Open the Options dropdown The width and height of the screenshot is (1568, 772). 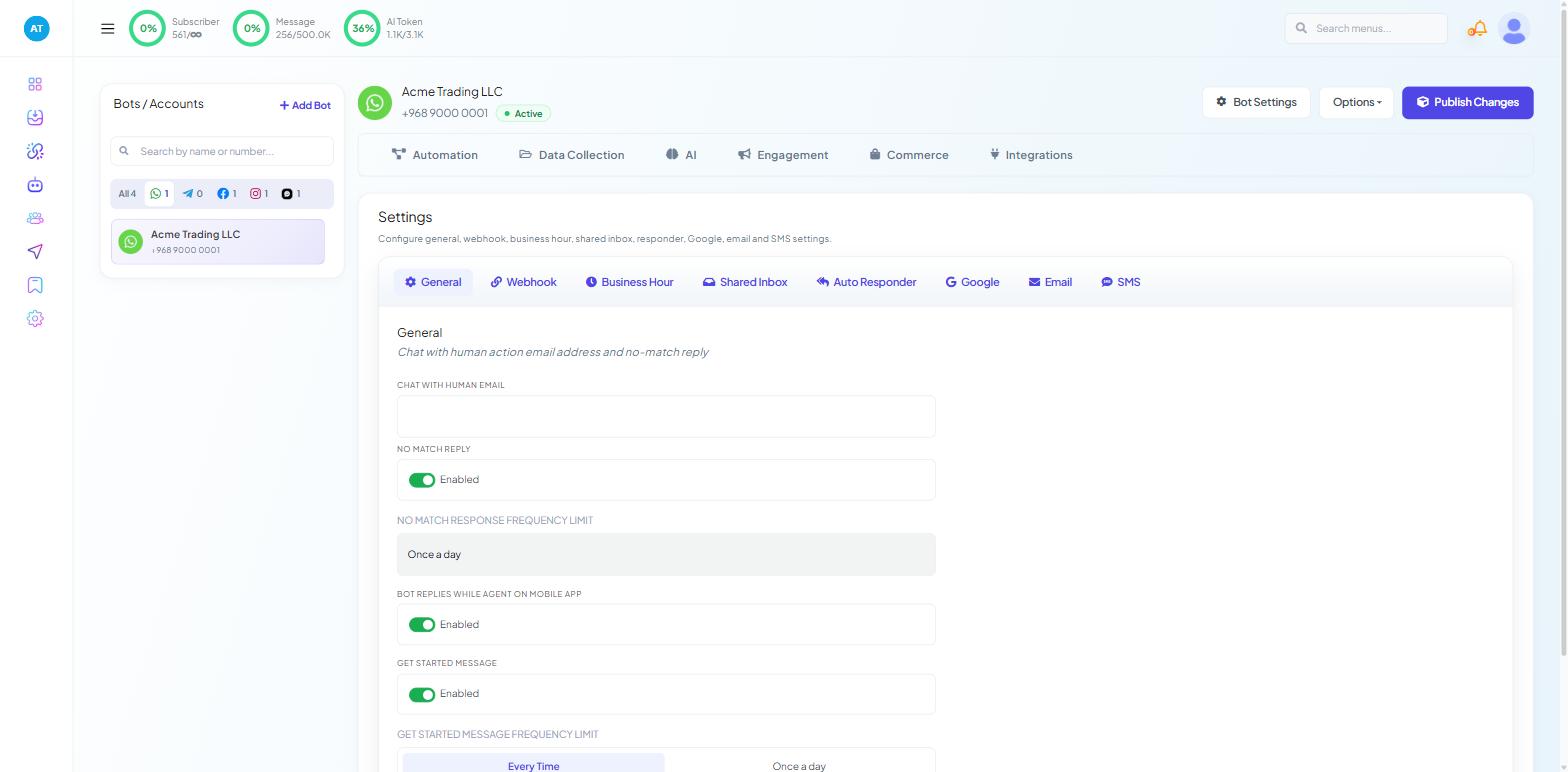1357,102
